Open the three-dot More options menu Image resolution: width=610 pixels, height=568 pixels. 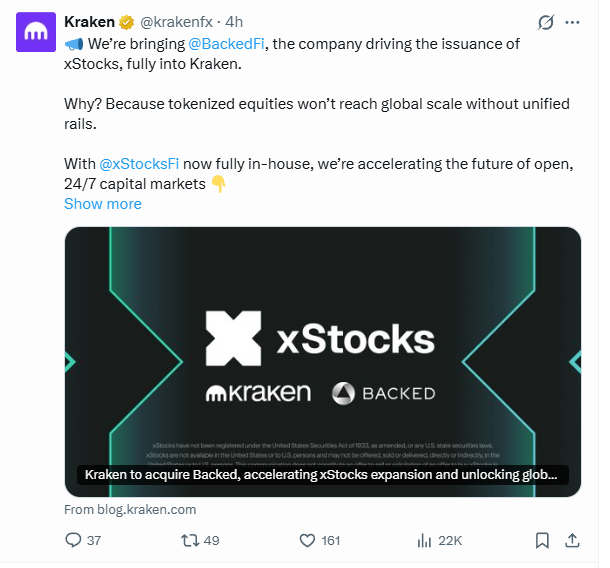572,22
